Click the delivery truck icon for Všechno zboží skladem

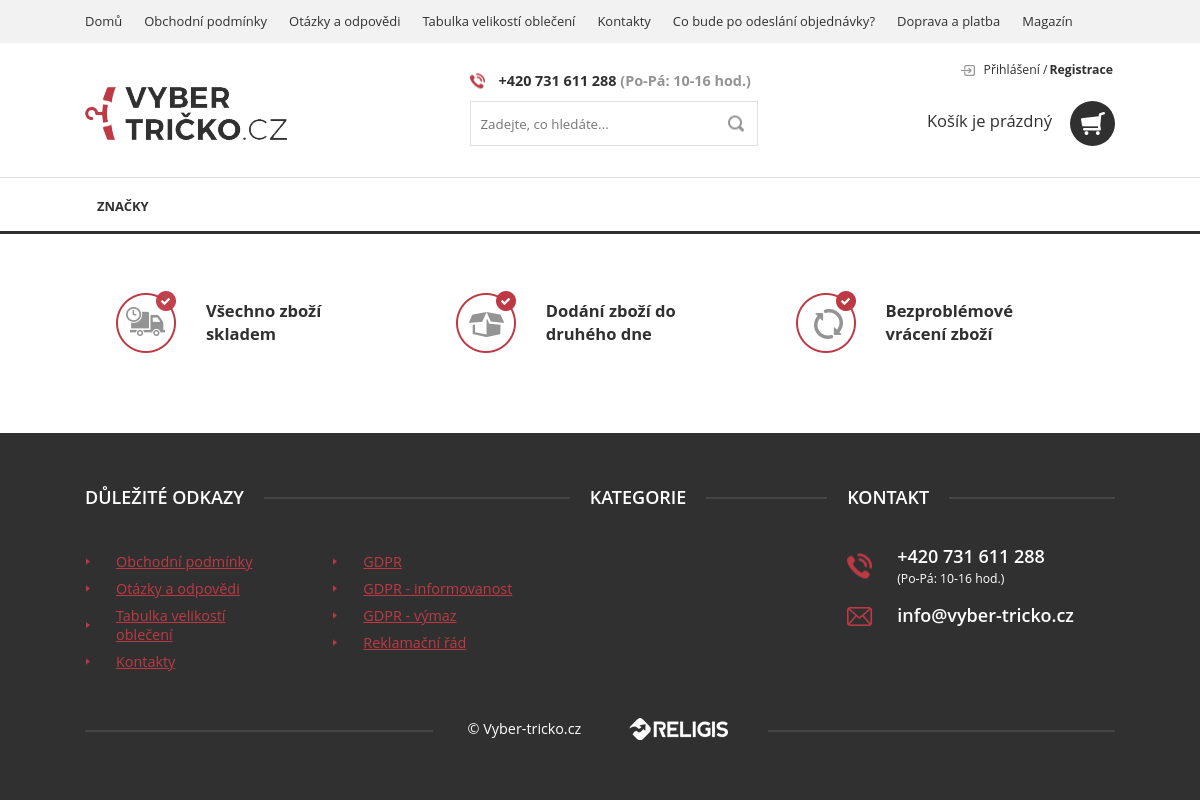(x=146, y=322)
